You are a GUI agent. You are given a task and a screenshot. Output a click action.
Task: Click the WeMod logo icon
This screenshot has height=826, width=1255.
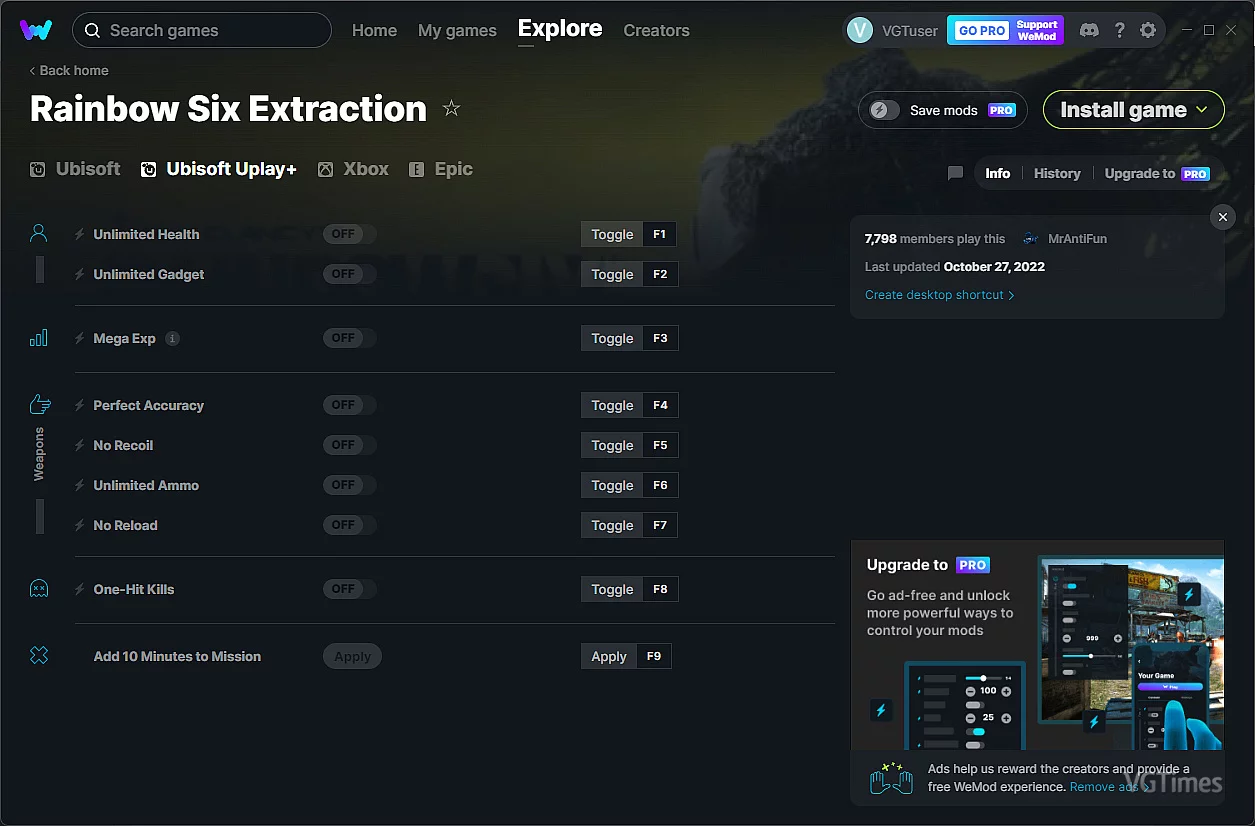[x=36, y=30]
